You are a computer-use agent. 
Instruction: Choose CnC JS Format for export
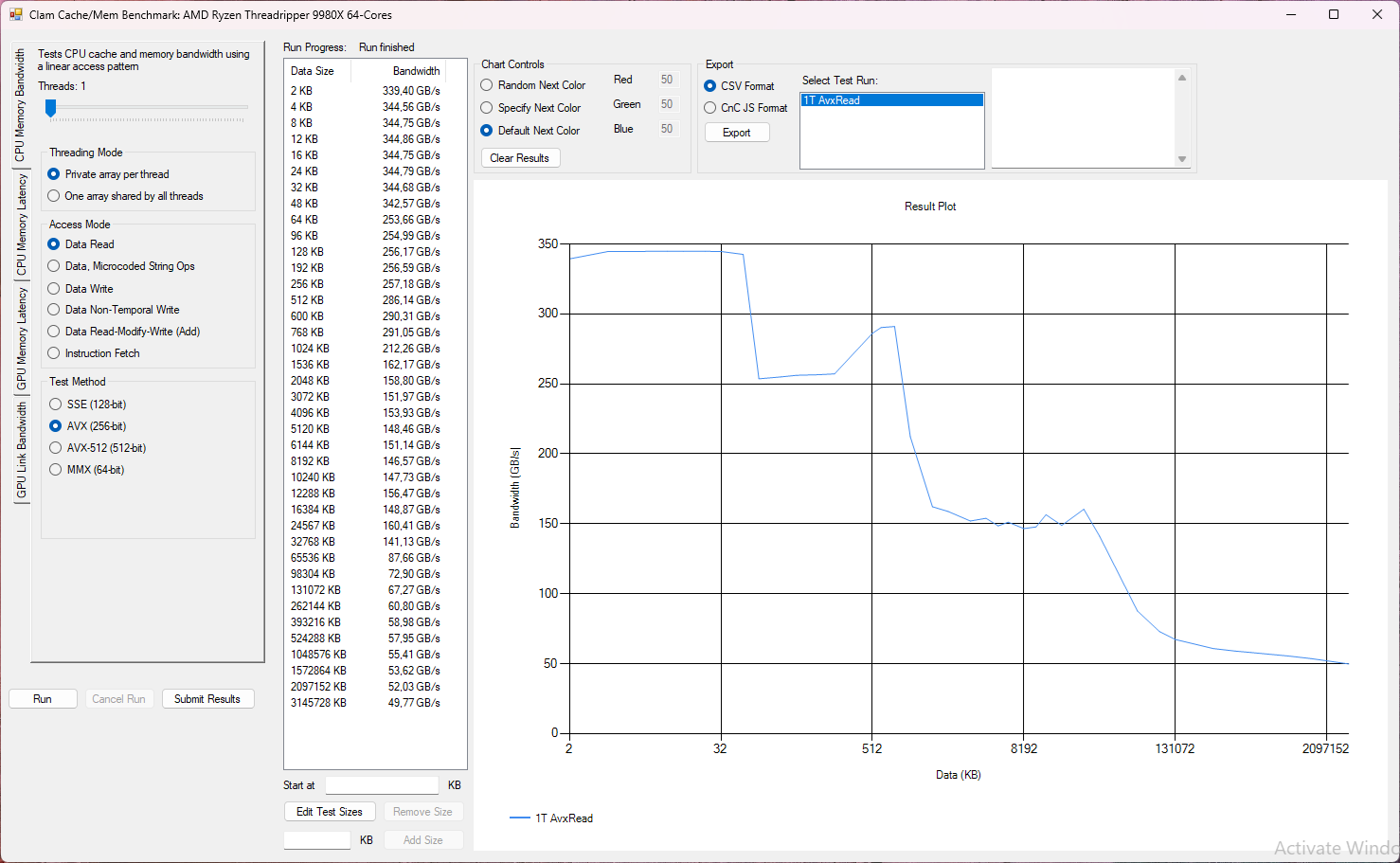click(745, 108)
